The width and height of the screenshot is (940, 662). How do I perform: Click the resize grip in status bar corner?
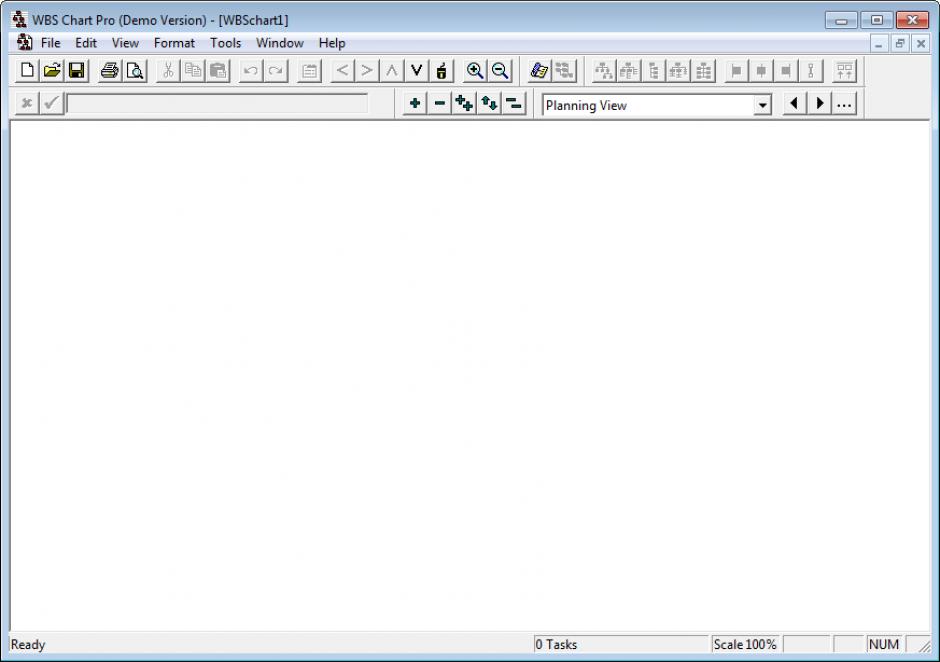924,646
